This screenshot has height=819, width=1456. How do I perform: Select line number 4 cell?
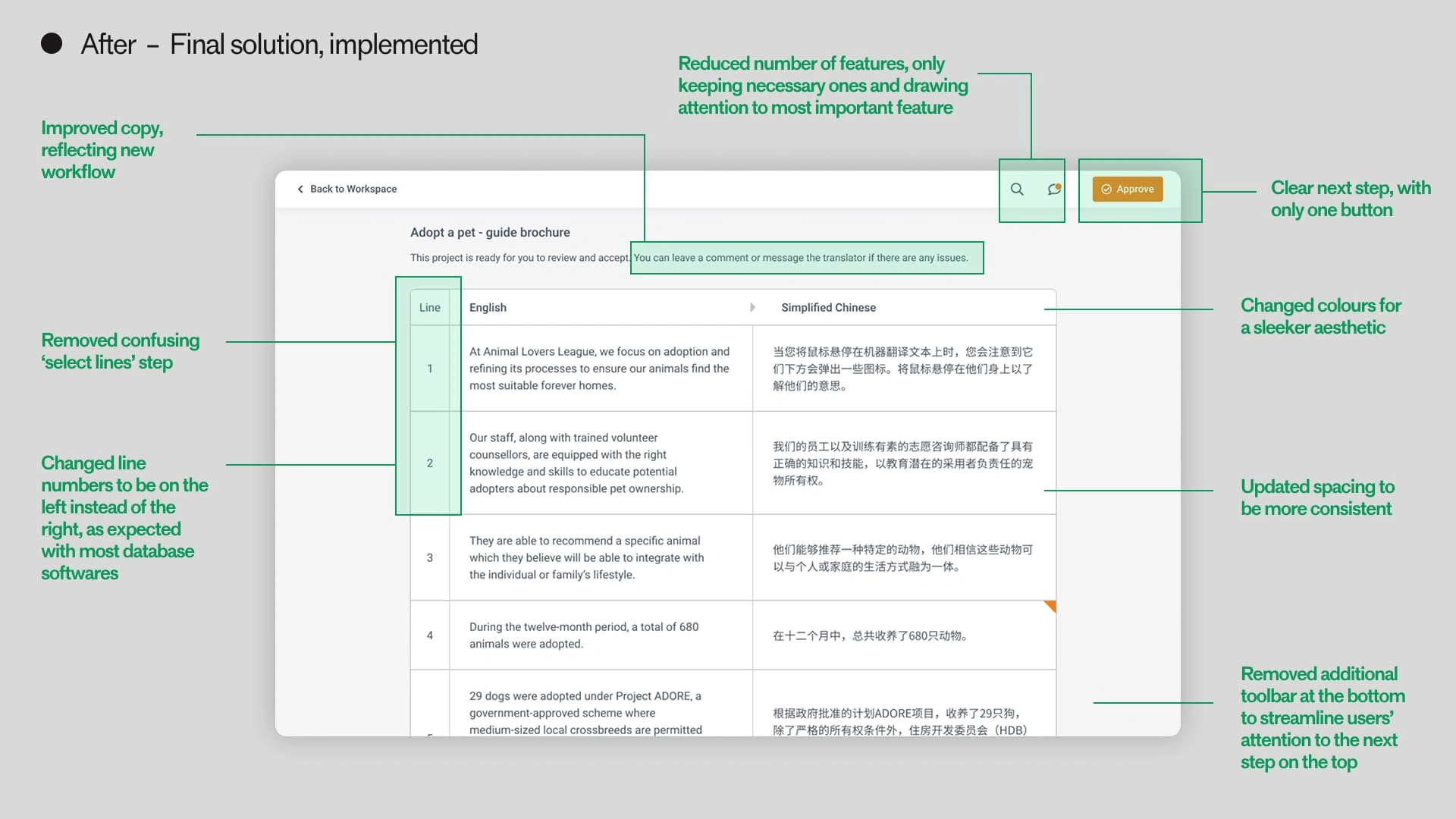coord(430,635)
